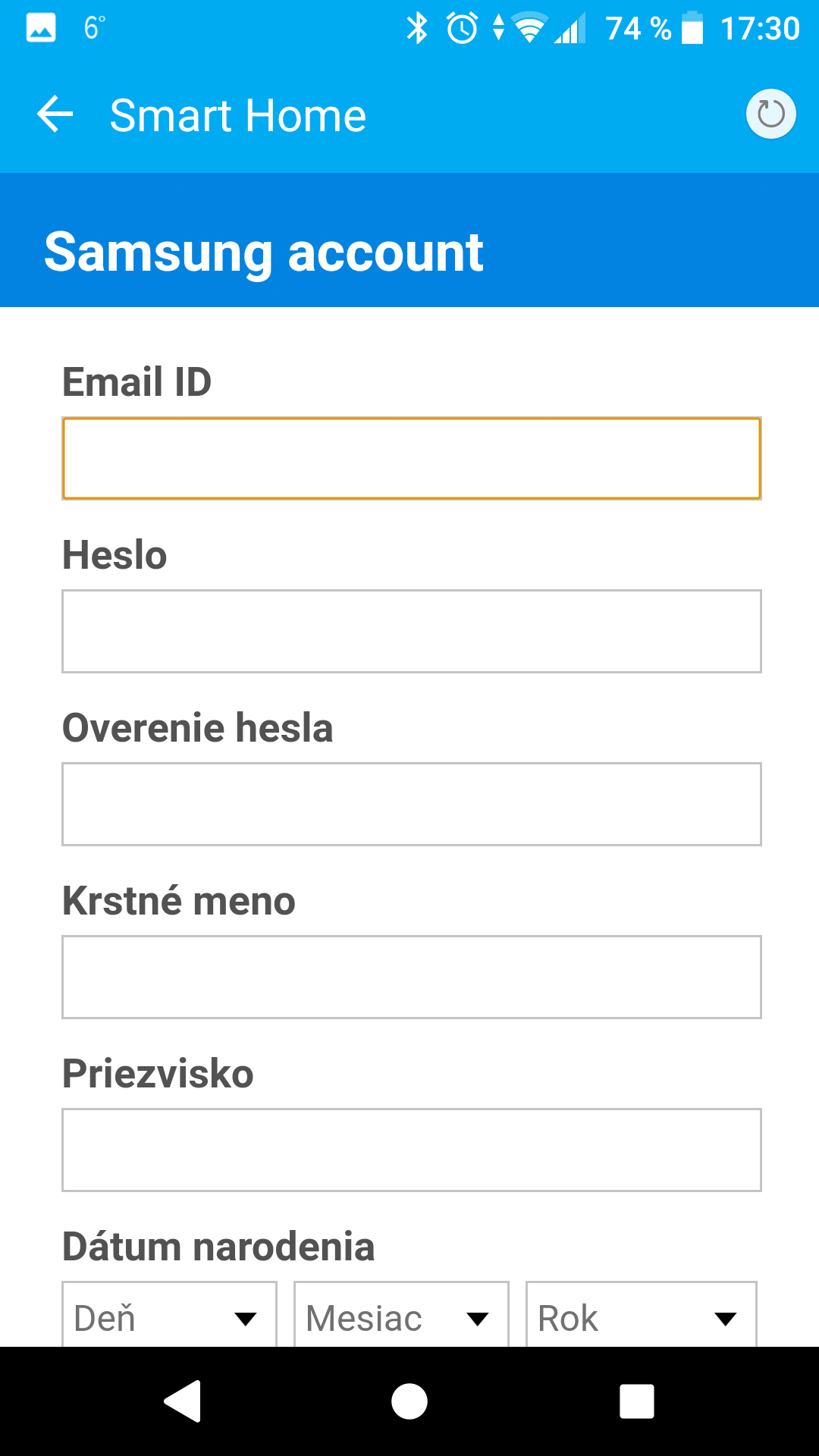Open the Mesiac month dropdown

point(401,1314)
